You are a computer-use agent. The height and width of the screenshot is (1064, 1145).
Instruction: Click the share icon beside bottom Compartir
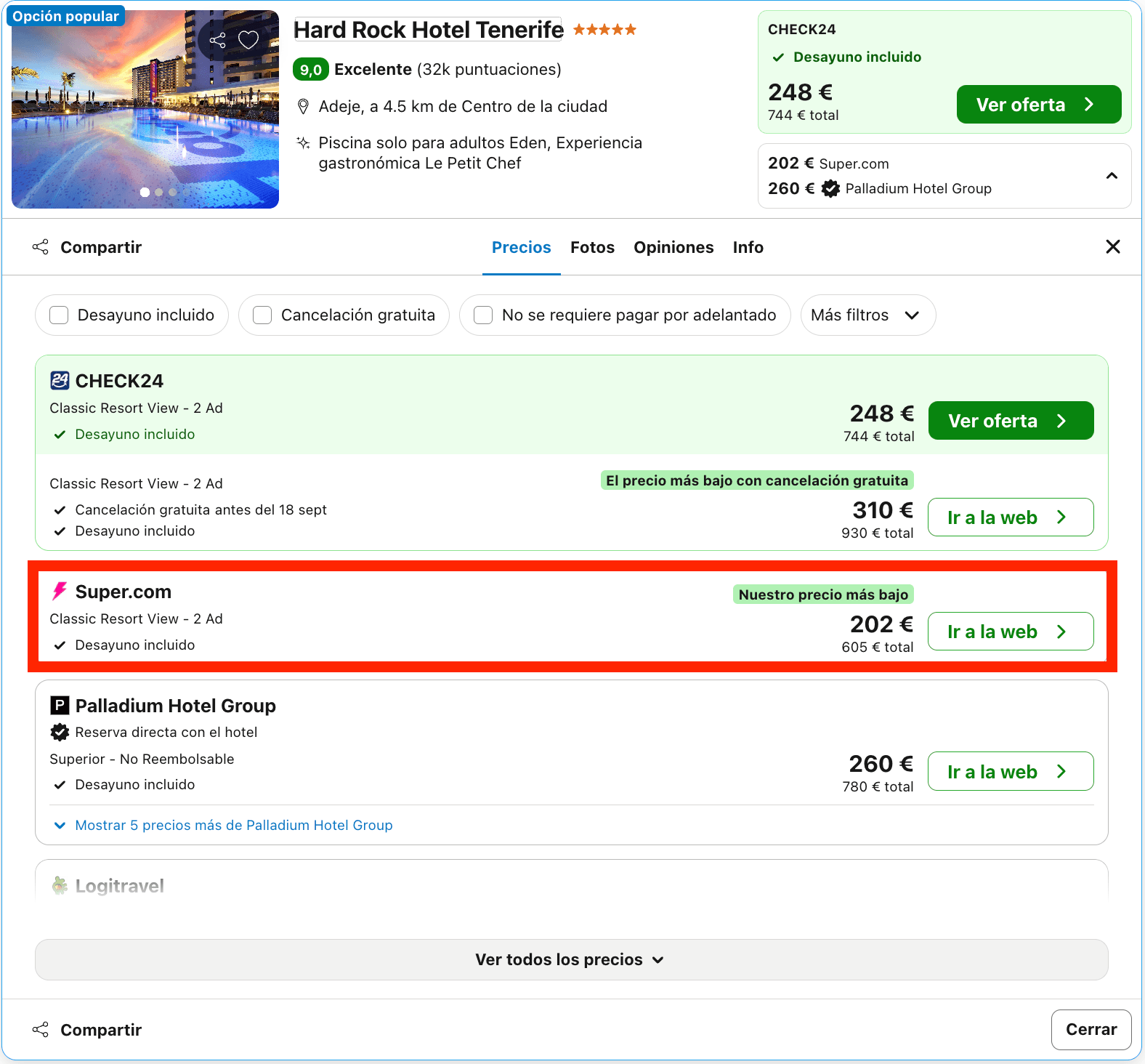pos(41,1030)
